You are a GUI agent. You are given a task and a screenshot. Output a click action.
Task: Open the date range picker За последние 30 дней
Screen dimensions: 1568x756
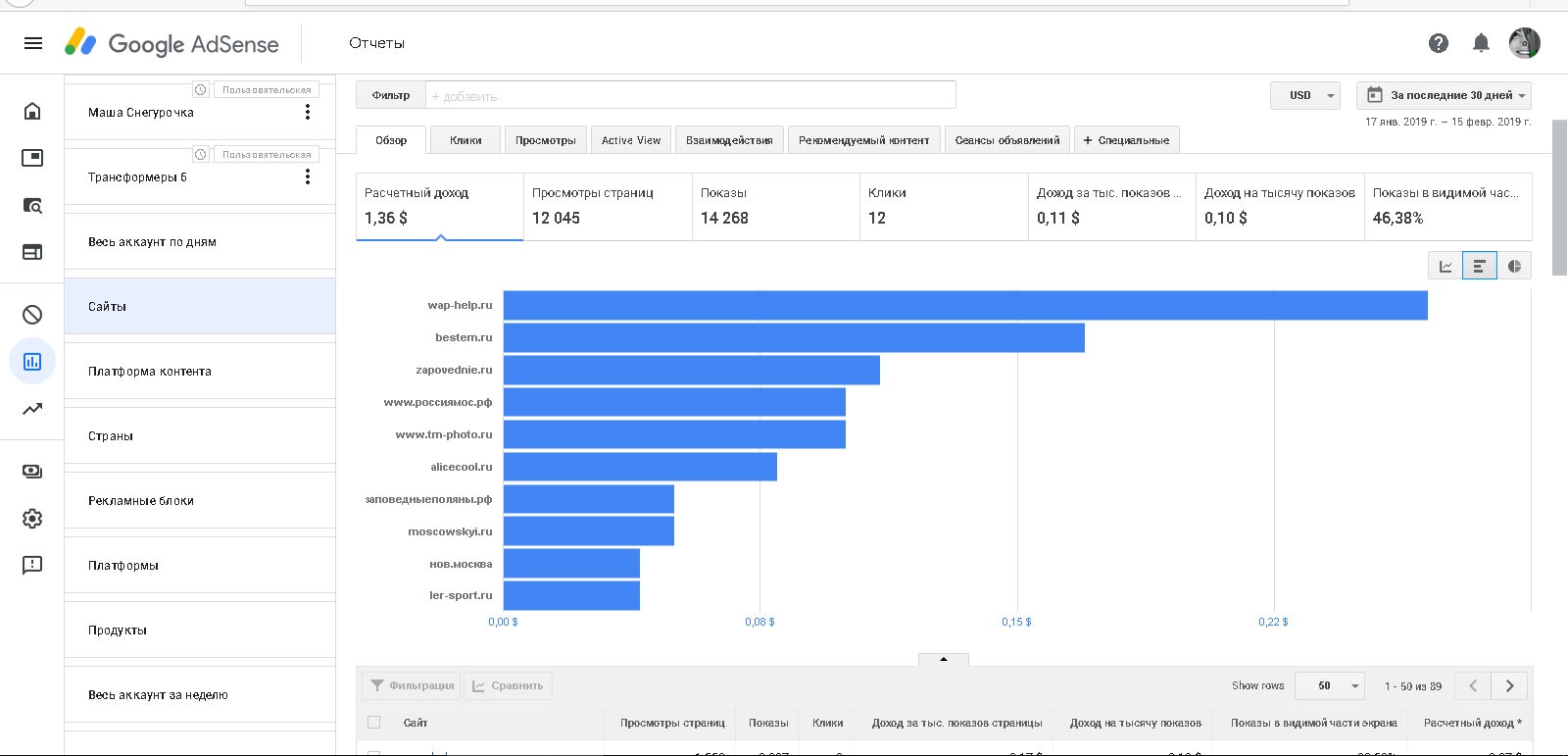point(1444,95)
